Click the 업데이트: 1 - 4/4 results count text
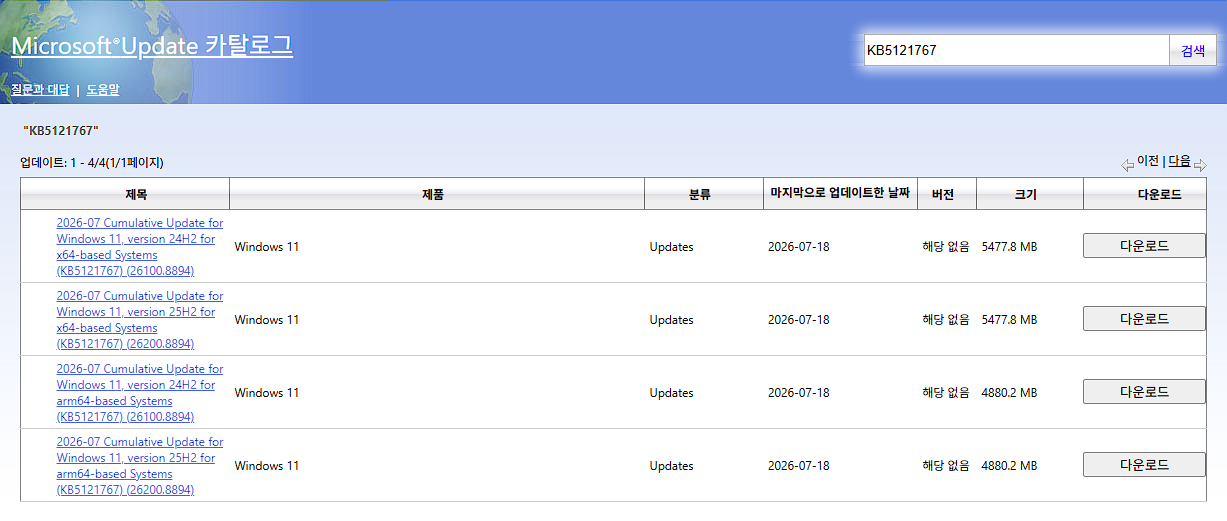Image resolution: width=1227 pixels, height=521 pixels. coord(92,162)
